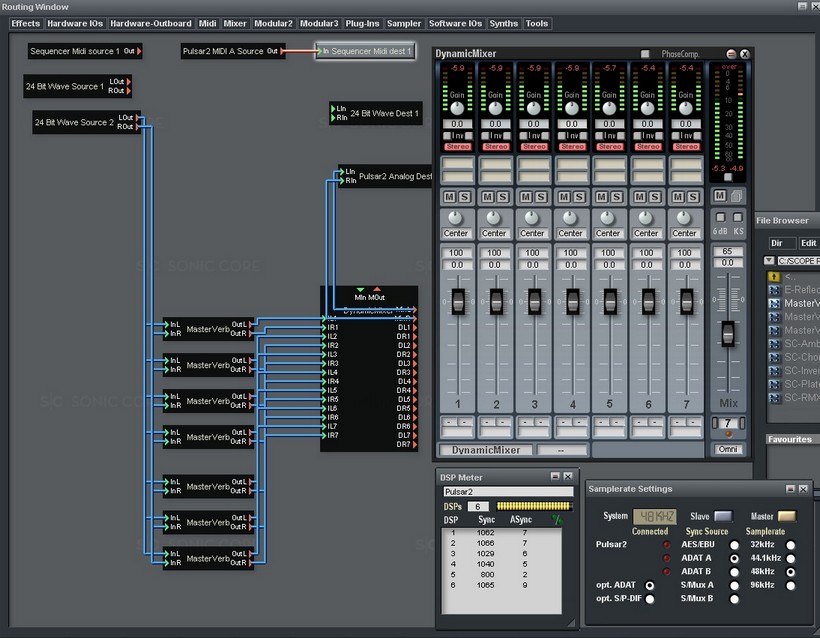
Task: Go up one folder in File Browser
Action: coord(774,276)
